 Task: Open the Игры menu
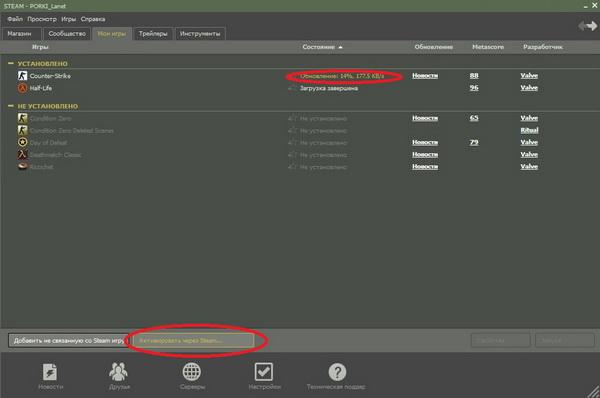coord(68,19)
